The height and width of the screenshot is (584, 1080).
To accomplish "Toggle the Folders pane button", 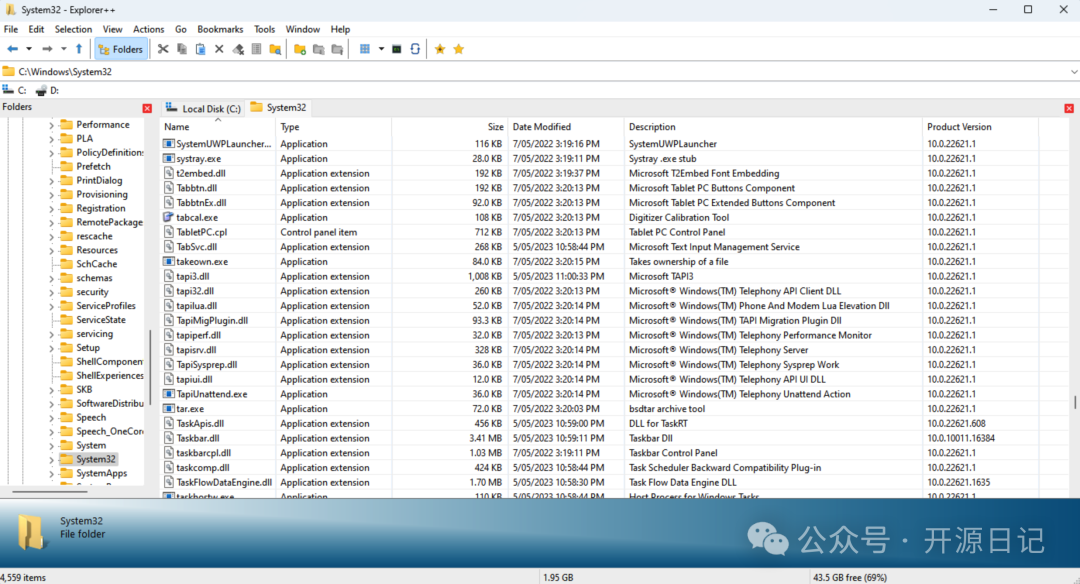I will [121, 49].
